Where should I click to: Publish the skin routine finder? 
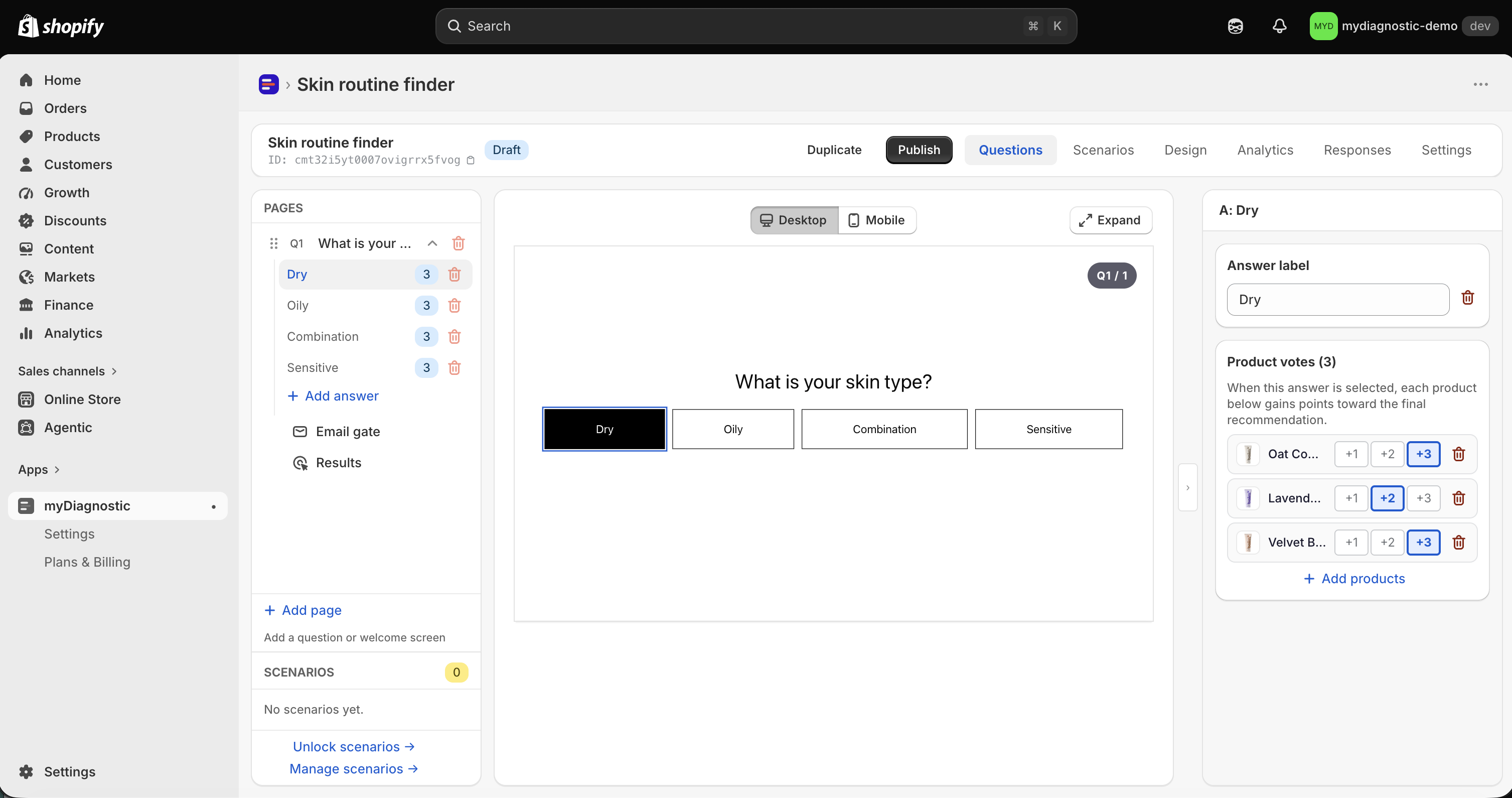[919, 150]
